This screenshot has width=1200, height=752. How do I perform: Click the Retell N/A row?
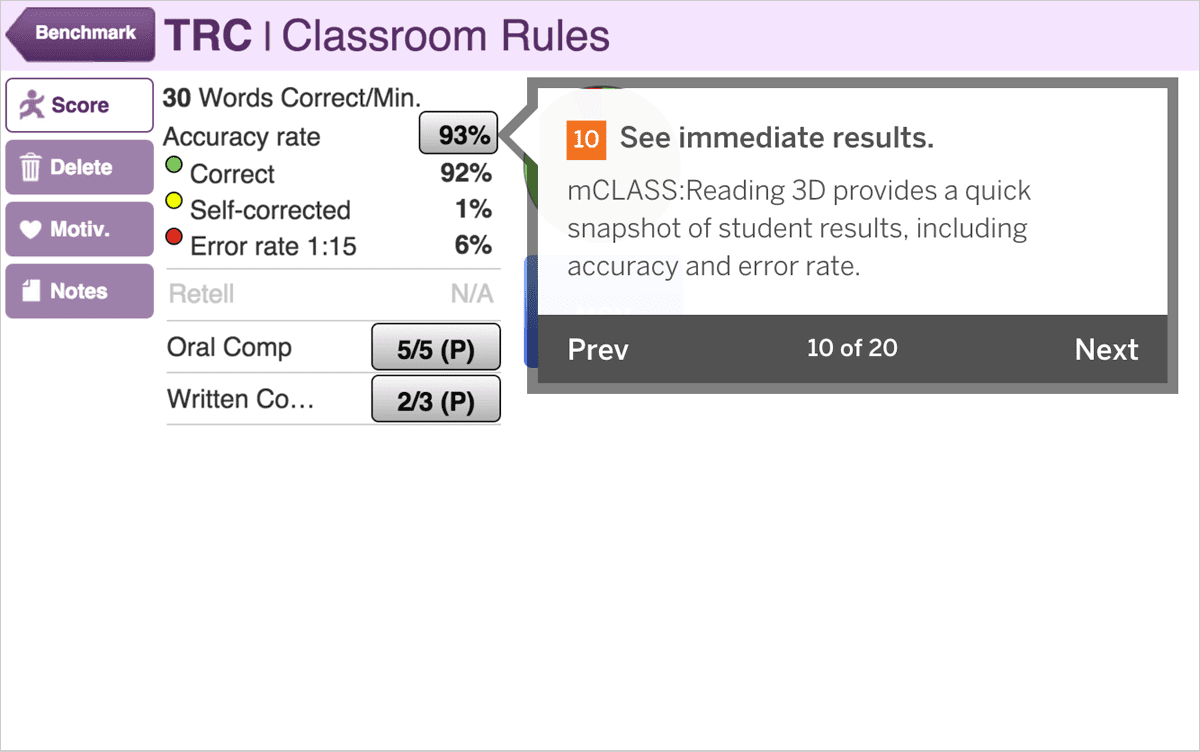[x=331, y=295]
